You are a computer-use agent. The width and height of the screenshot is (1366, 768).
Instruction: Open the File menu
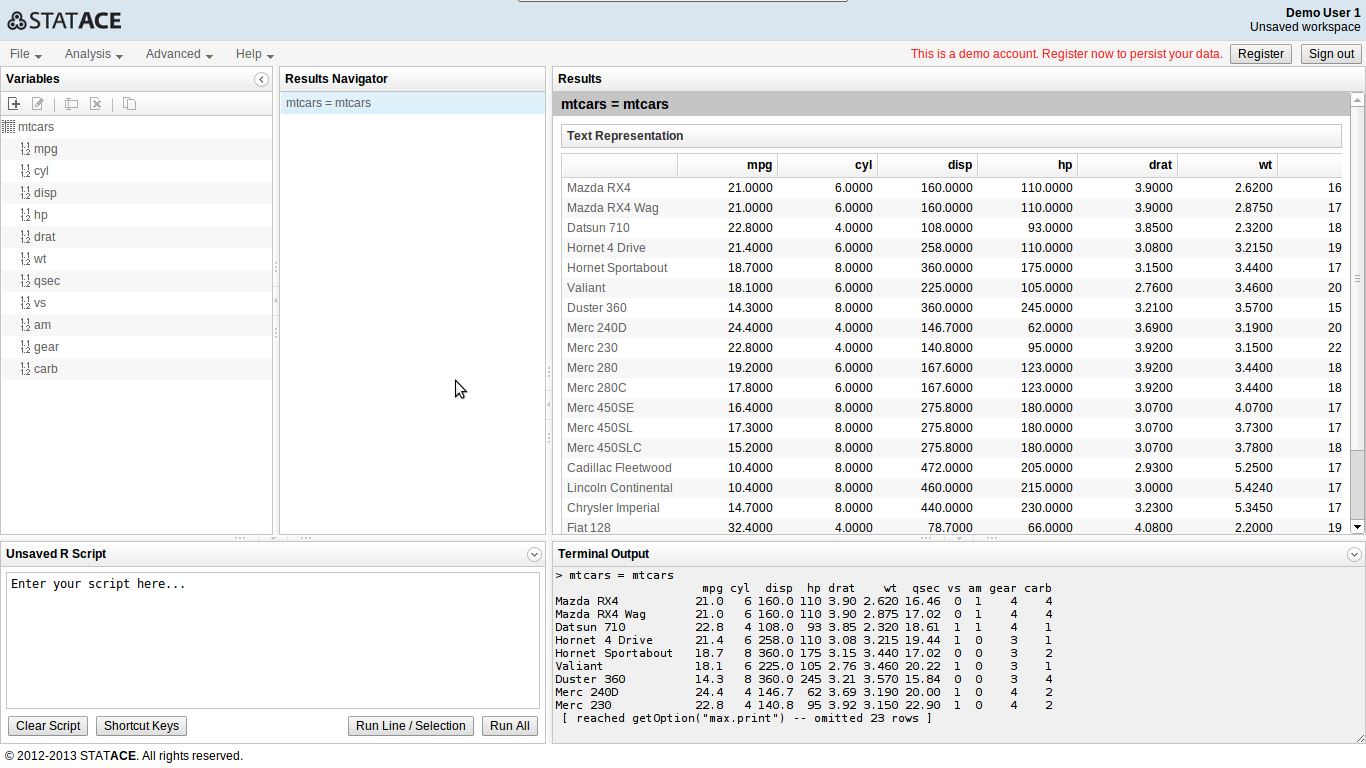coord(25,54)
